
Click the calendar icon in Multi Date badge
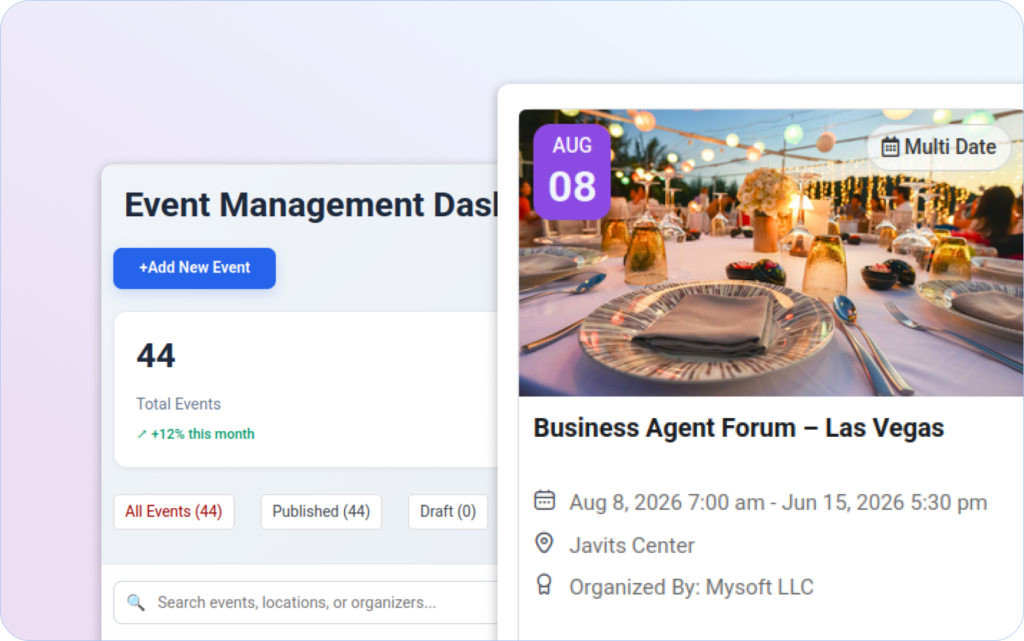tap(890, 147)
